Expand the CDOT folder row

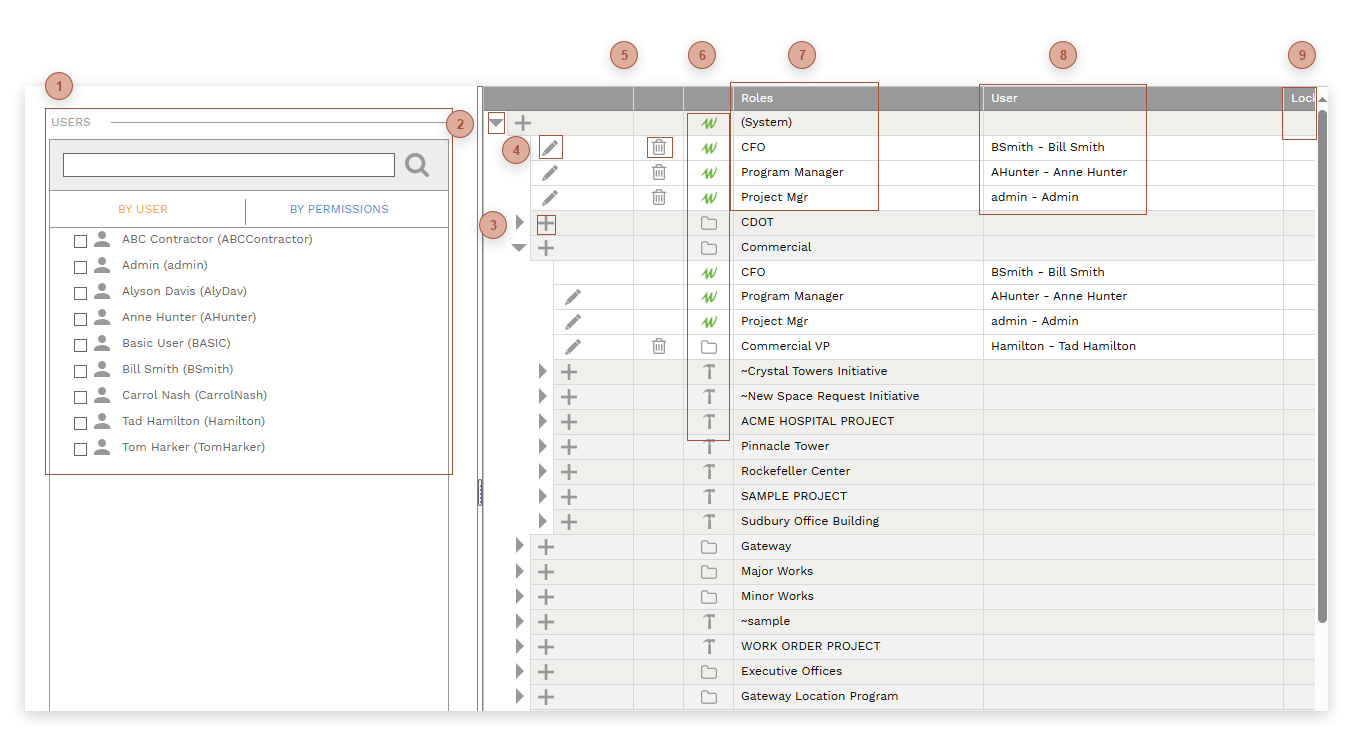click(519, 222)
